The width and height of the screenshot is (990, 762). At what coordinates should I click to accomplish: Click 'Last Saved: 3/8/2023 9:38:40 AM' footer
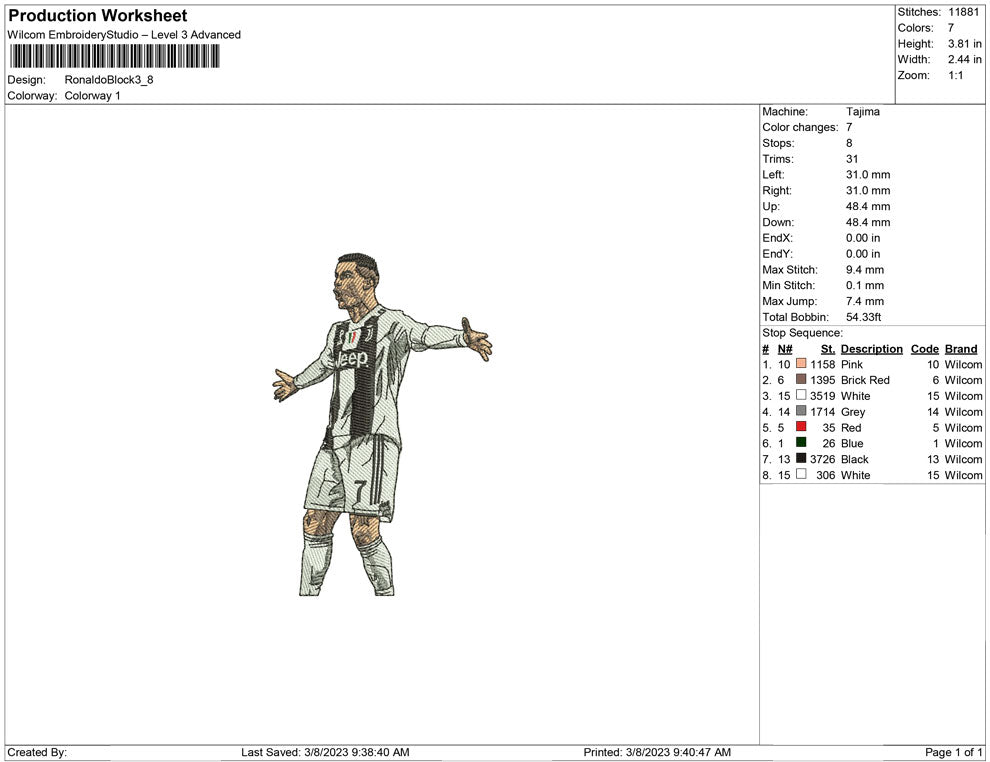click(325, 752)
